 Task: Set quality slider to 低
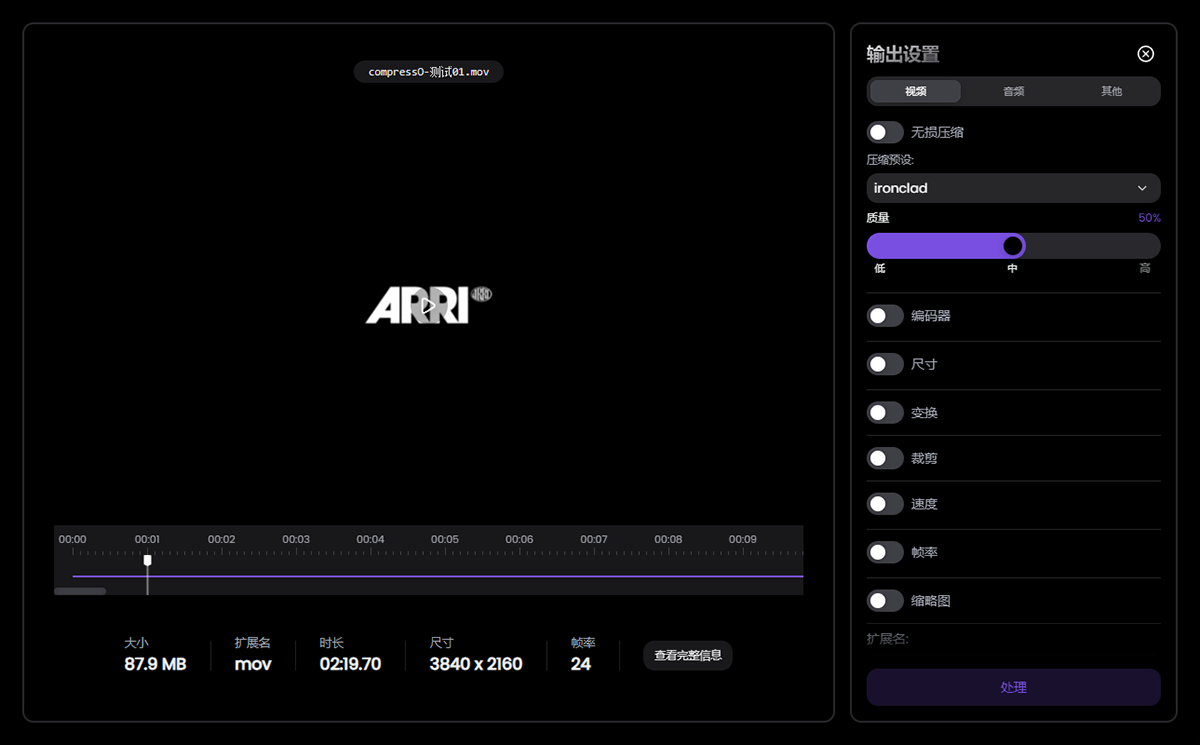coord(880,268)
